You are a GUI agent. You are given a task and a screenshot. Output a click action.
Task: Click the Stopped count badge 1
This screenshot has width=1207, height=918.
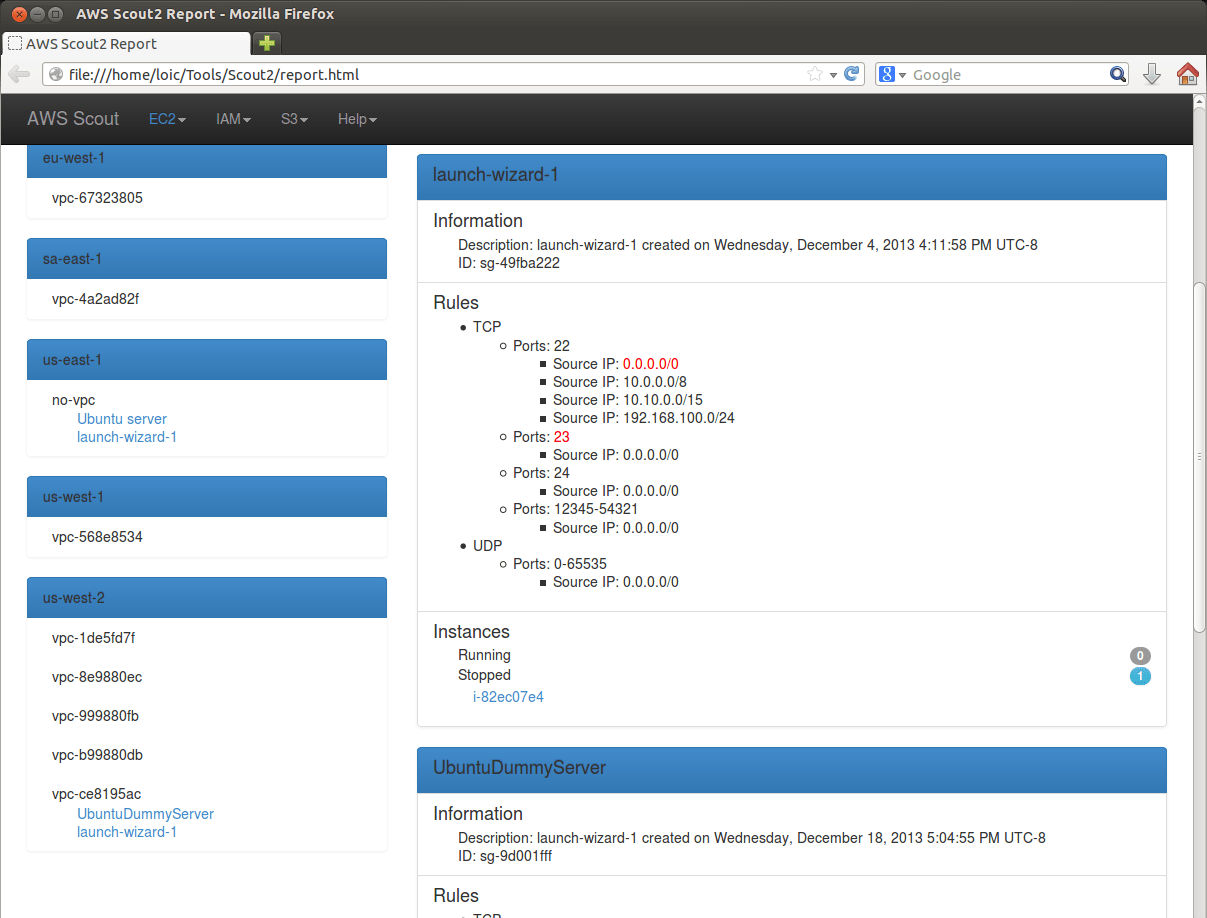coord(1140,676)
